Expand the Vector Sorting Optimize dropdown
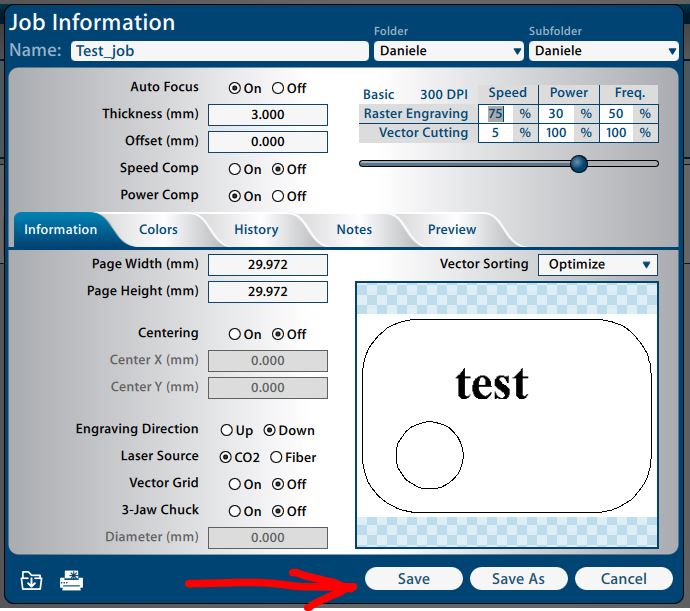Viewport: 690px width, 611px height. pos(597,265)
